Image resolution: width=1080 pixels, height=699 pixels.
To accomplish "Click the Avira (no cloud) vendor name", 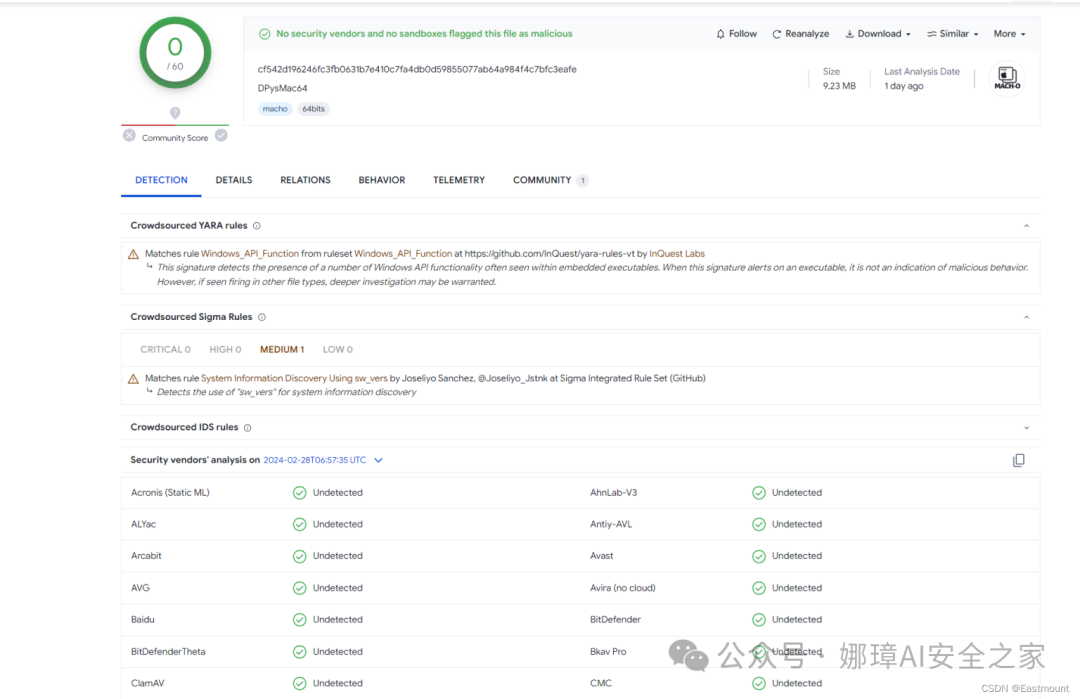I will (623, 588).
